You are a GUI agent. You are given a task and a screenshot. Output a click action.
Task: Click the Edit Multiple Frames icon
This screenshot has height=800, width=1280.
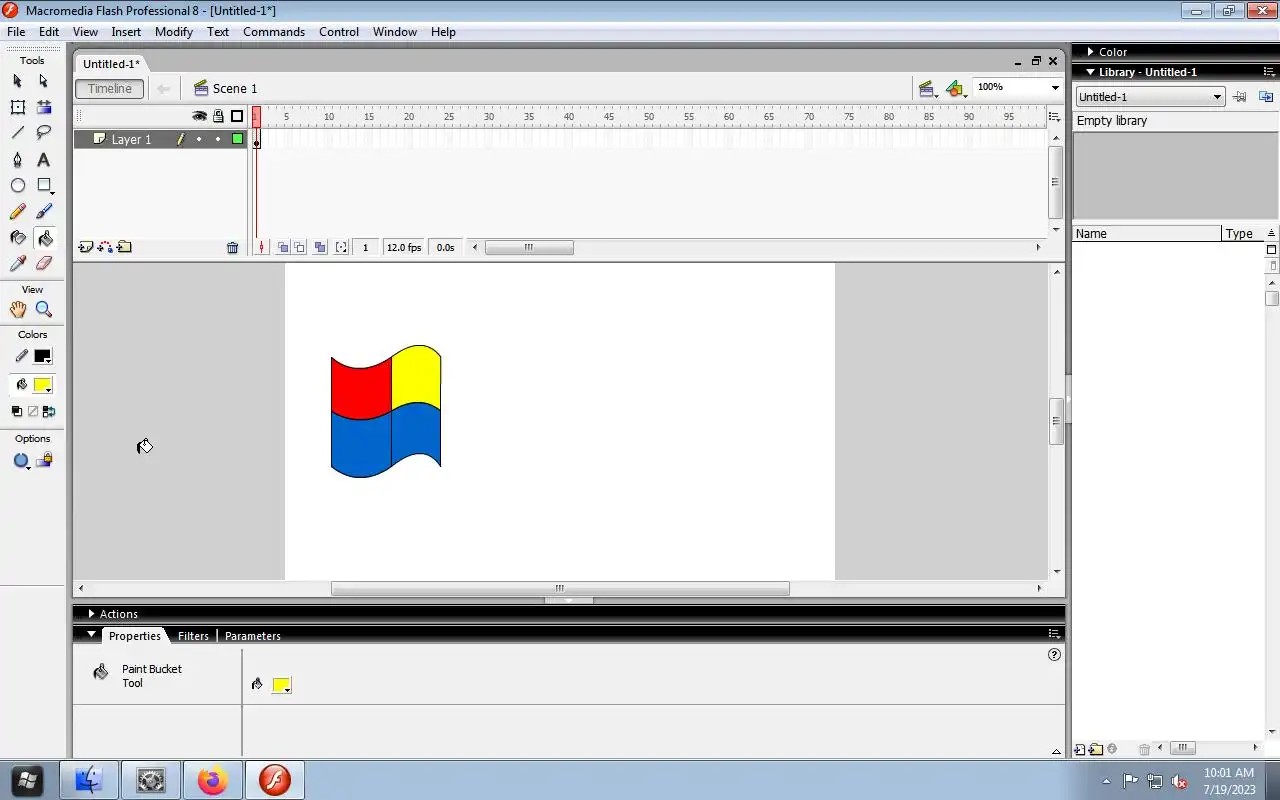tap(320, 247)
